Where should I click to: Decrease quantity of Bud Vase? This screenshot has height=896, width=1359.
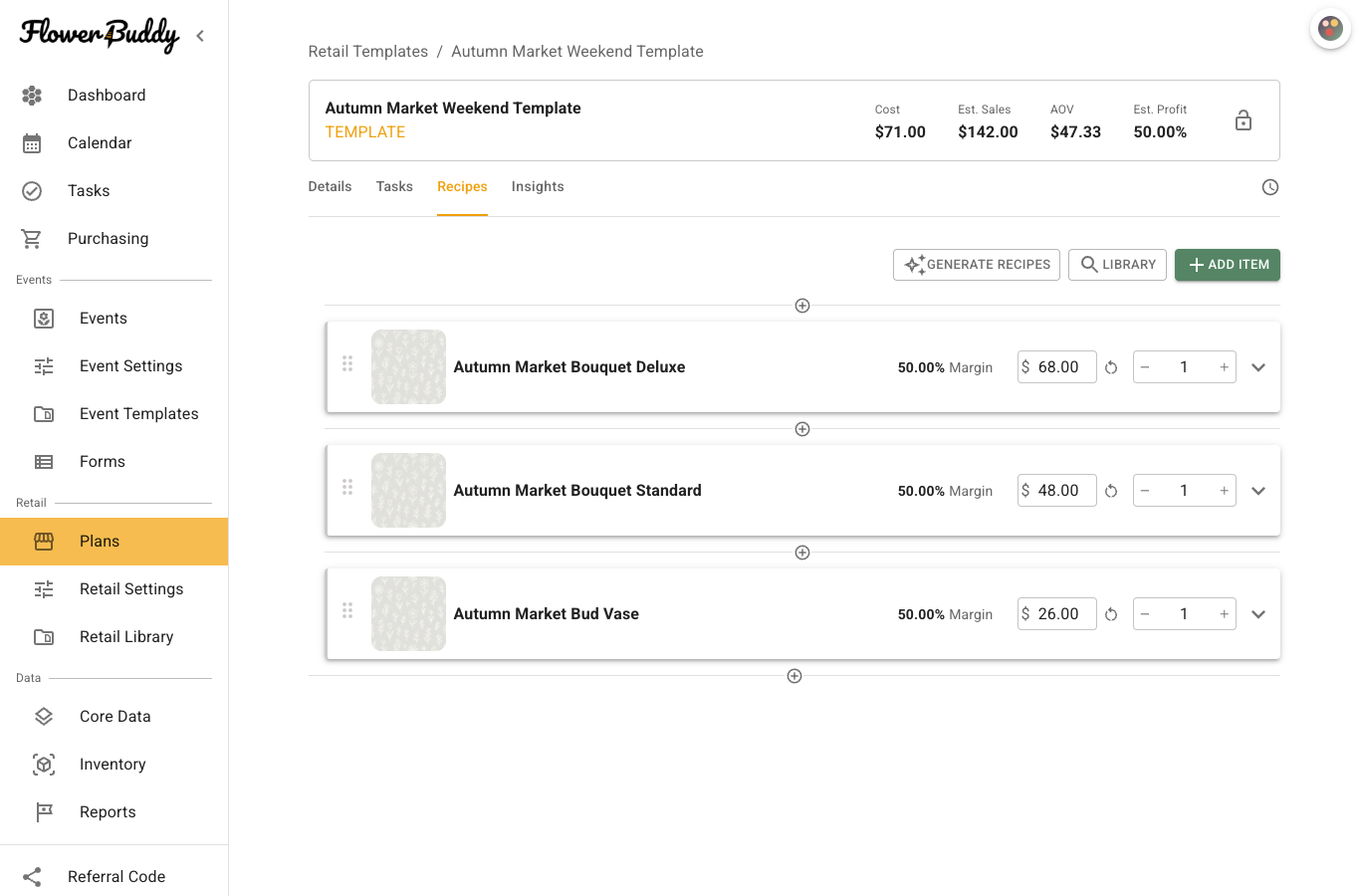pyautogui.click(x=1146, y=614)
